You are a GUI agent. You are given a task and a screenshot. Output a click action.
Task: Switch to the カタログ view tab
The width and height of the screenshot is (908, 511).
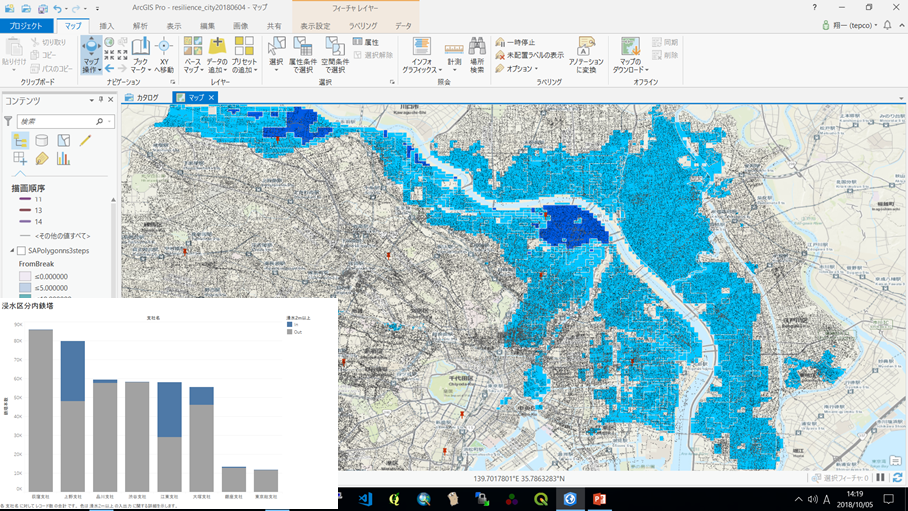coord(142,97)
